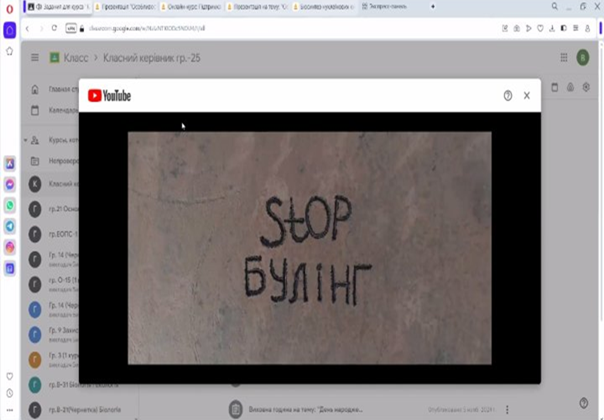Click assignment icon beside Виховна година post
The image size is (604, 420).
coord(235,409)
